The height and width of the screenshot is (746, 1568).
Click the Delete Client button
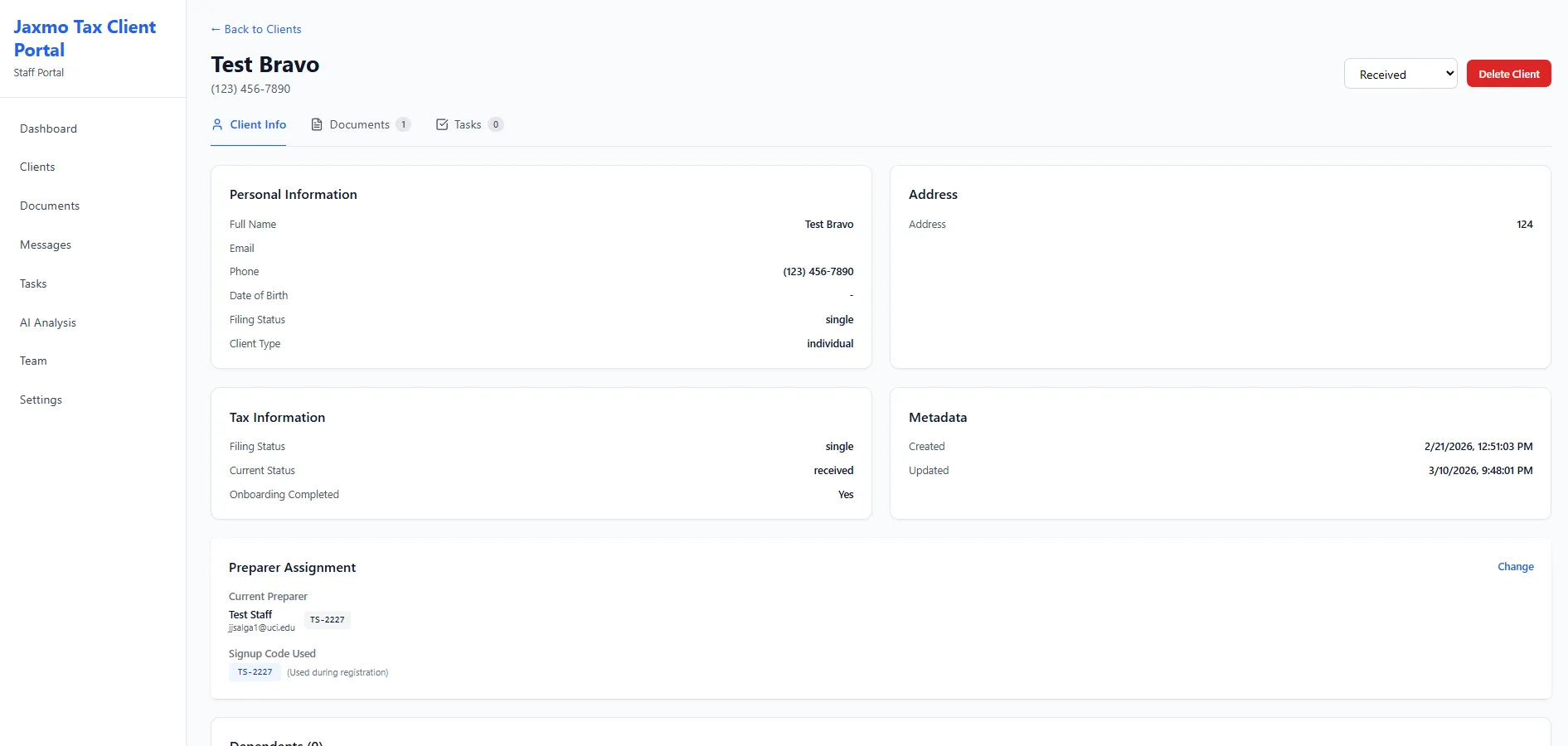(x=1508, y=73)
